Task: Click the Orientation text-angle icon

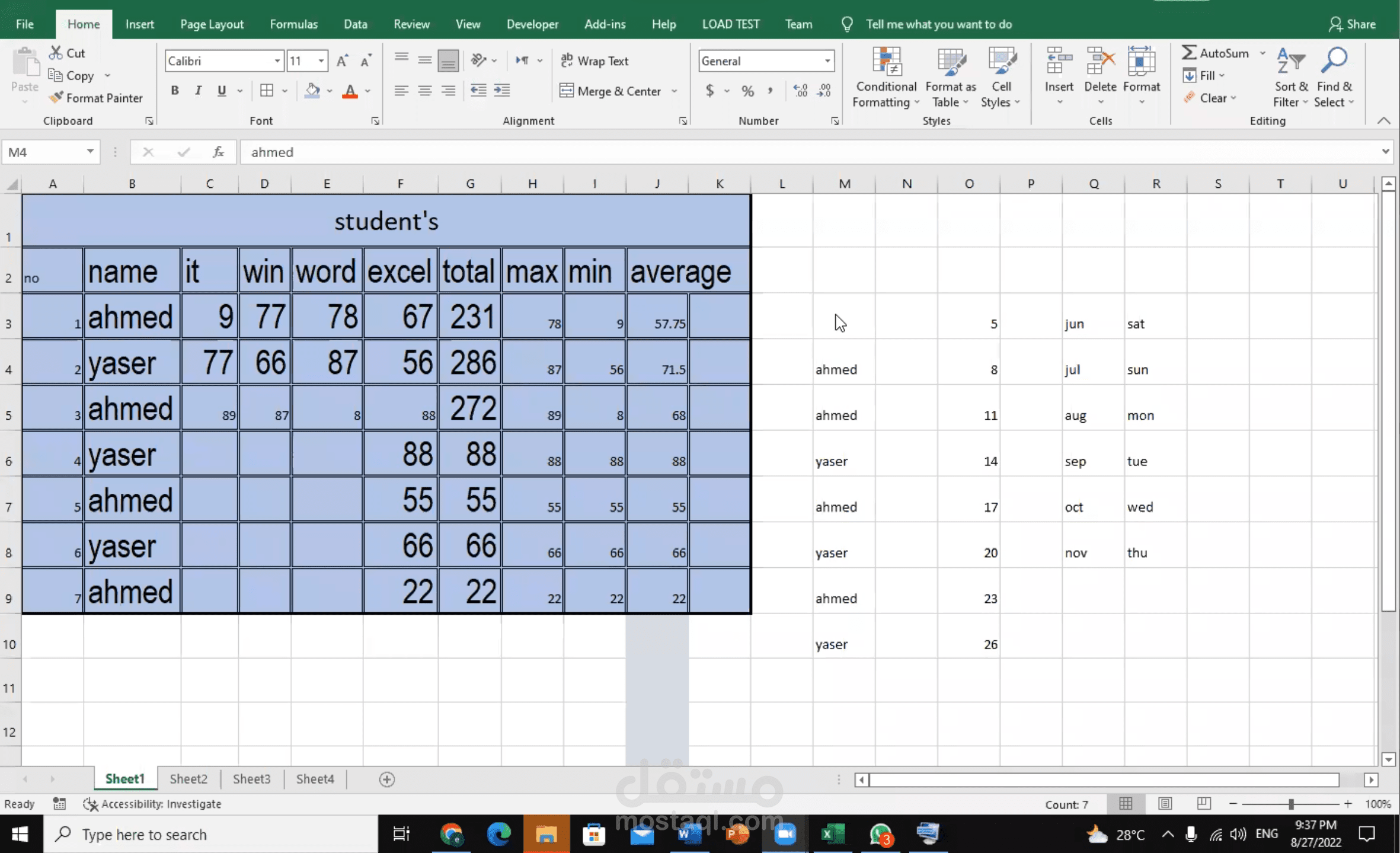Action: point(478,60)
